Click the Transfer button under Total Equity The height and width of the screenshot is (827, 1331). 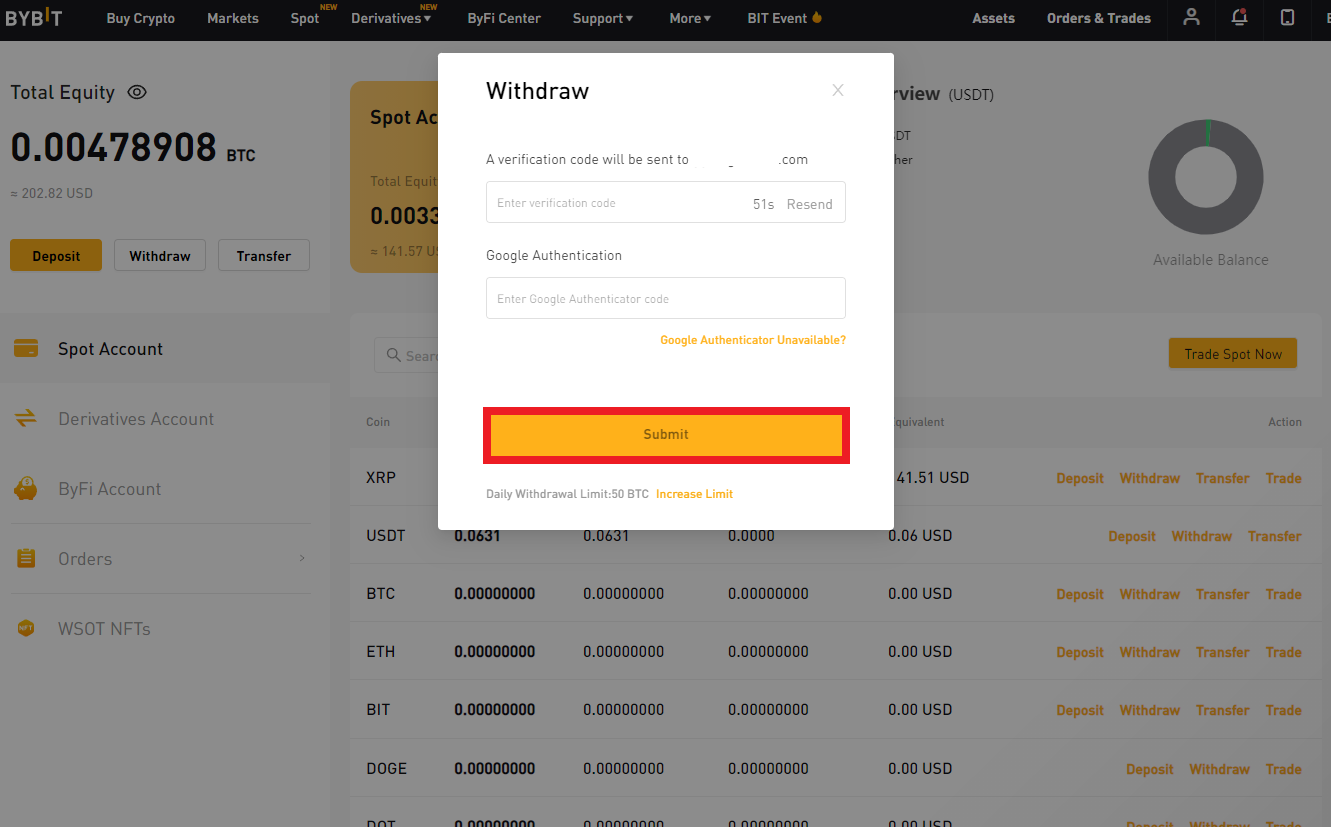click(264, 256)
